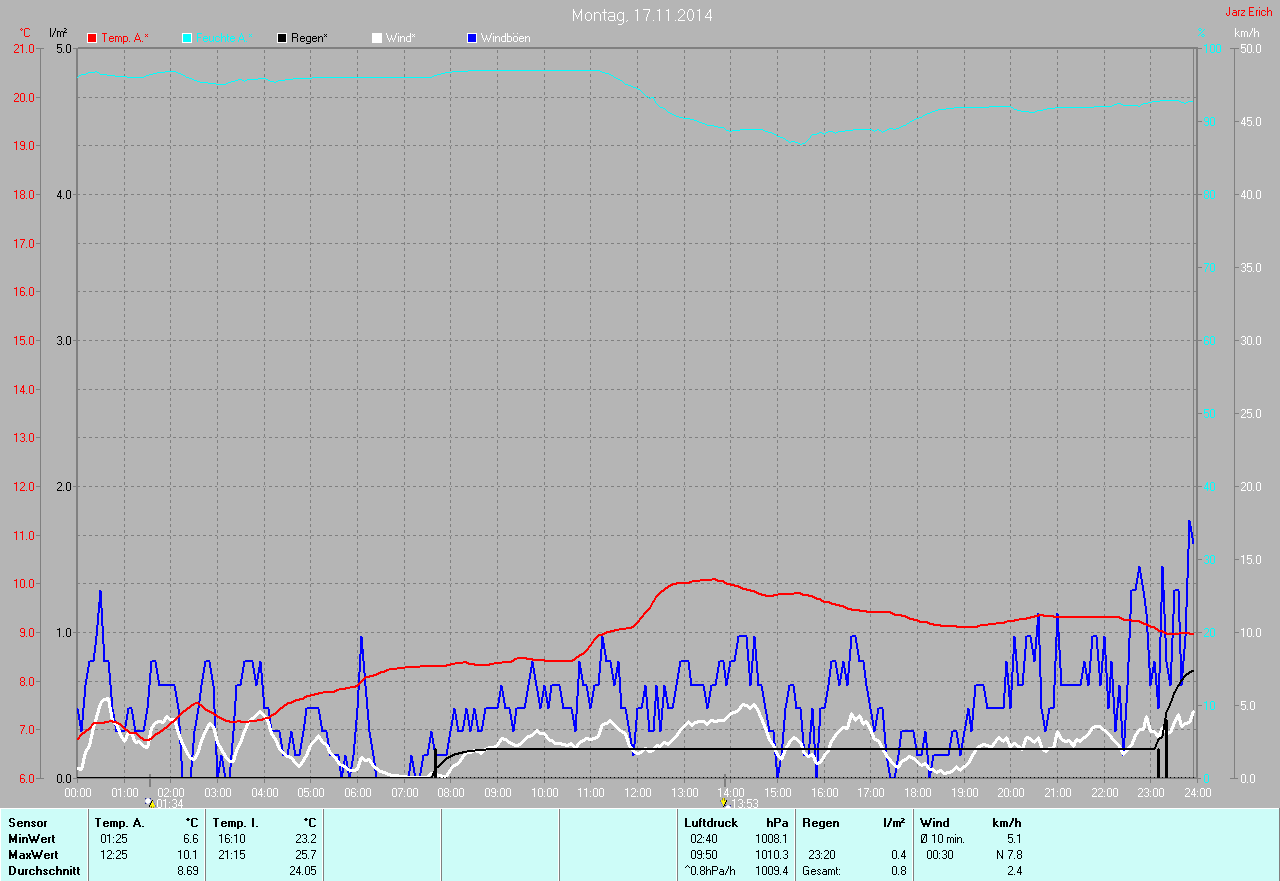Click the Sensor header in statistics table
Viewport: 1280px width, 881px height.
pos(27,823)
